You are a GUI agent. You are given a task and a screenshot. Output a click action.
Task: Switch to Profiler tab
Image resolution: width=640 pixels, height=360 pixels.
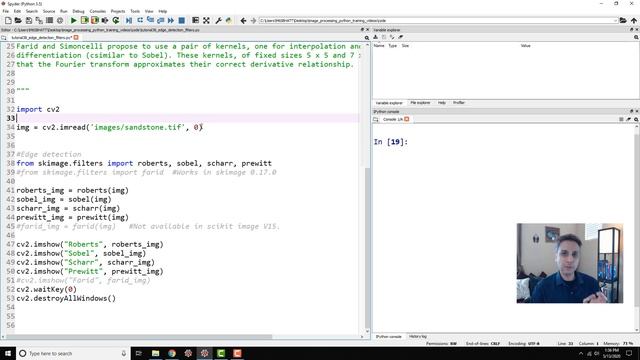pyautogui.click(x=459, y=103)
